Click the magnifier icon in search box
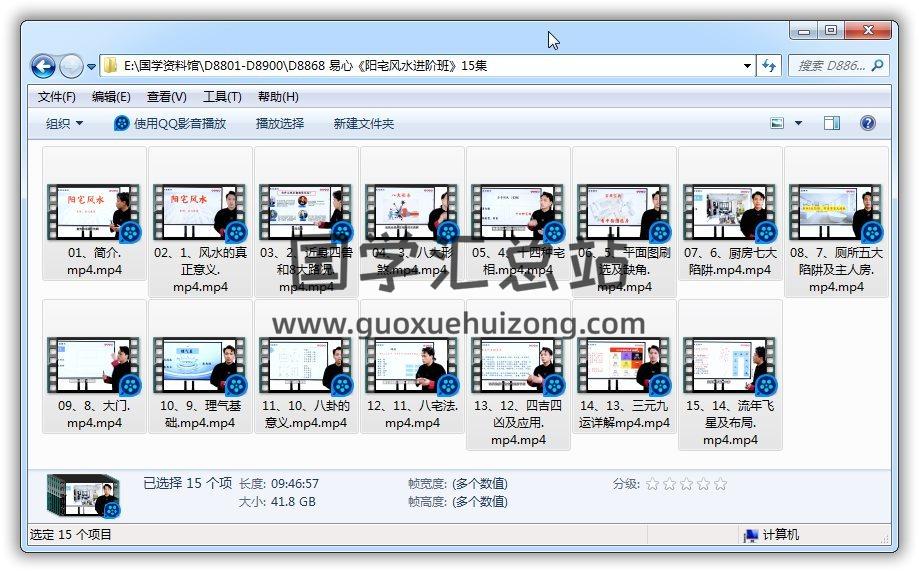This screenshot has height=573, width=919. click(877, 66)
